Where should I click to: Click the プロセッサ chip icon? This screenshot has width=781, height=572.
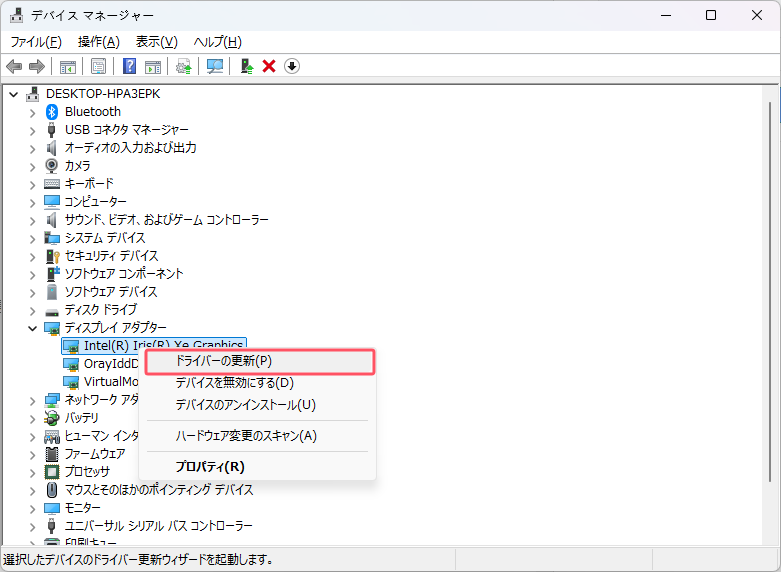pos(52,471)
